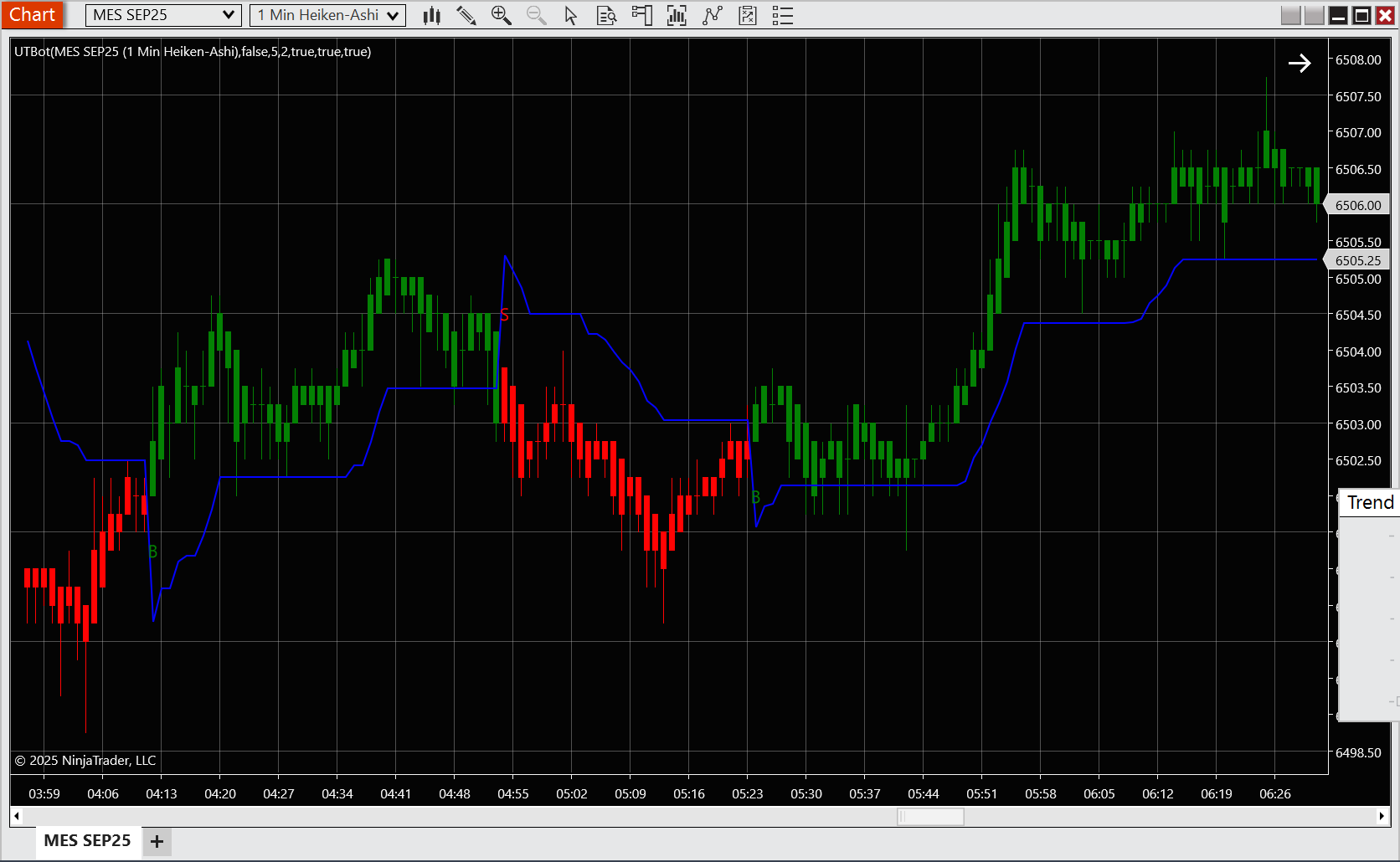This screenshot has height=862, width=1400.
Task: Open the Drawing Tools pencil icon
Action: coord(466,14)
